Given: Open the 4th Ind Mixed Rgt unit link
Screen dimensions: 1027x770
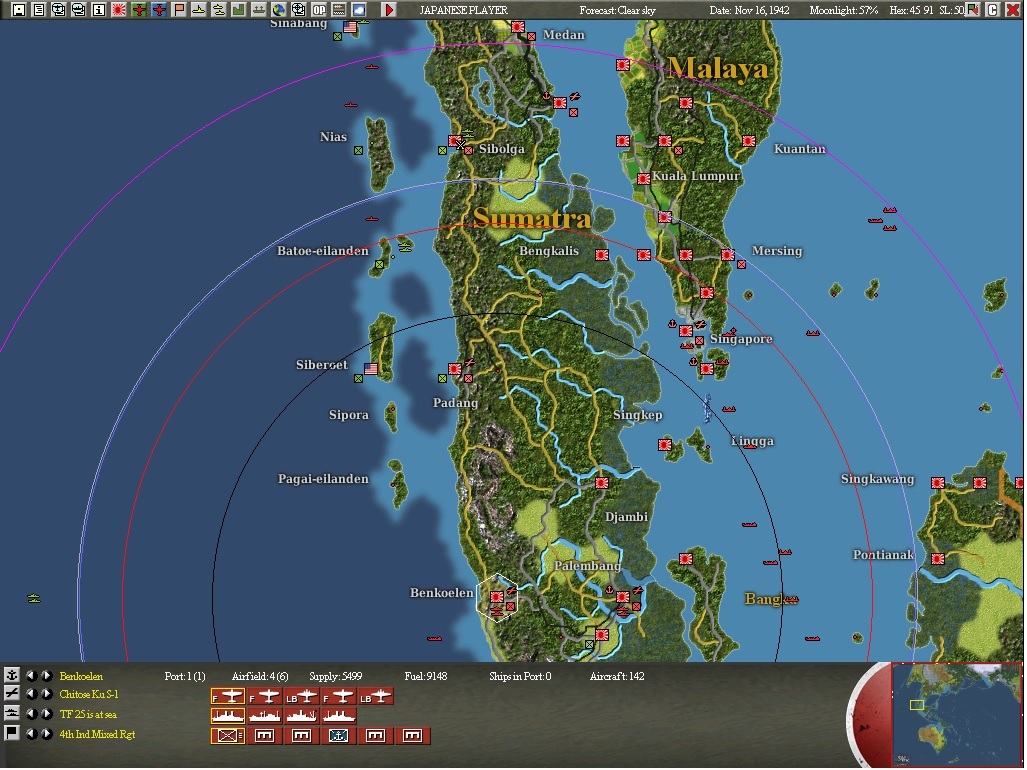Looking at the screenshot, I should 97,735.
